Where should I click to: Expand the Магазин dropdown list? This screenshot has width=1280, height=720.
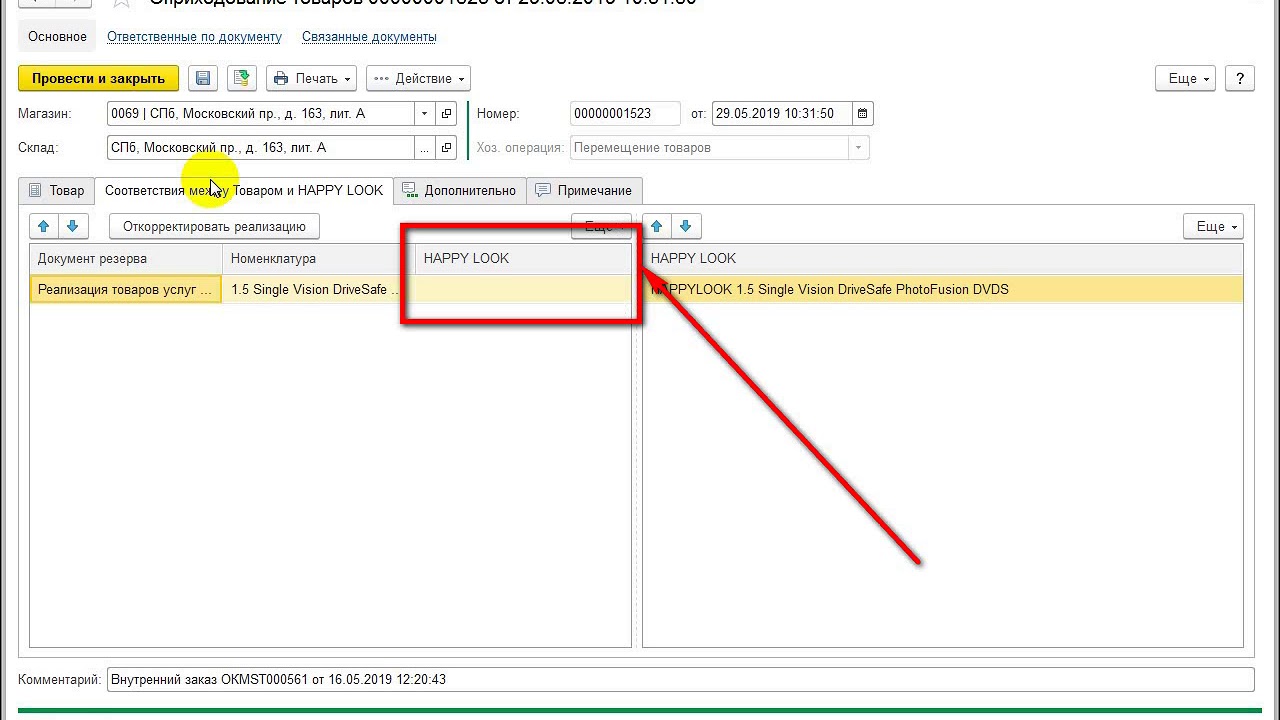(x=425, y=114)
